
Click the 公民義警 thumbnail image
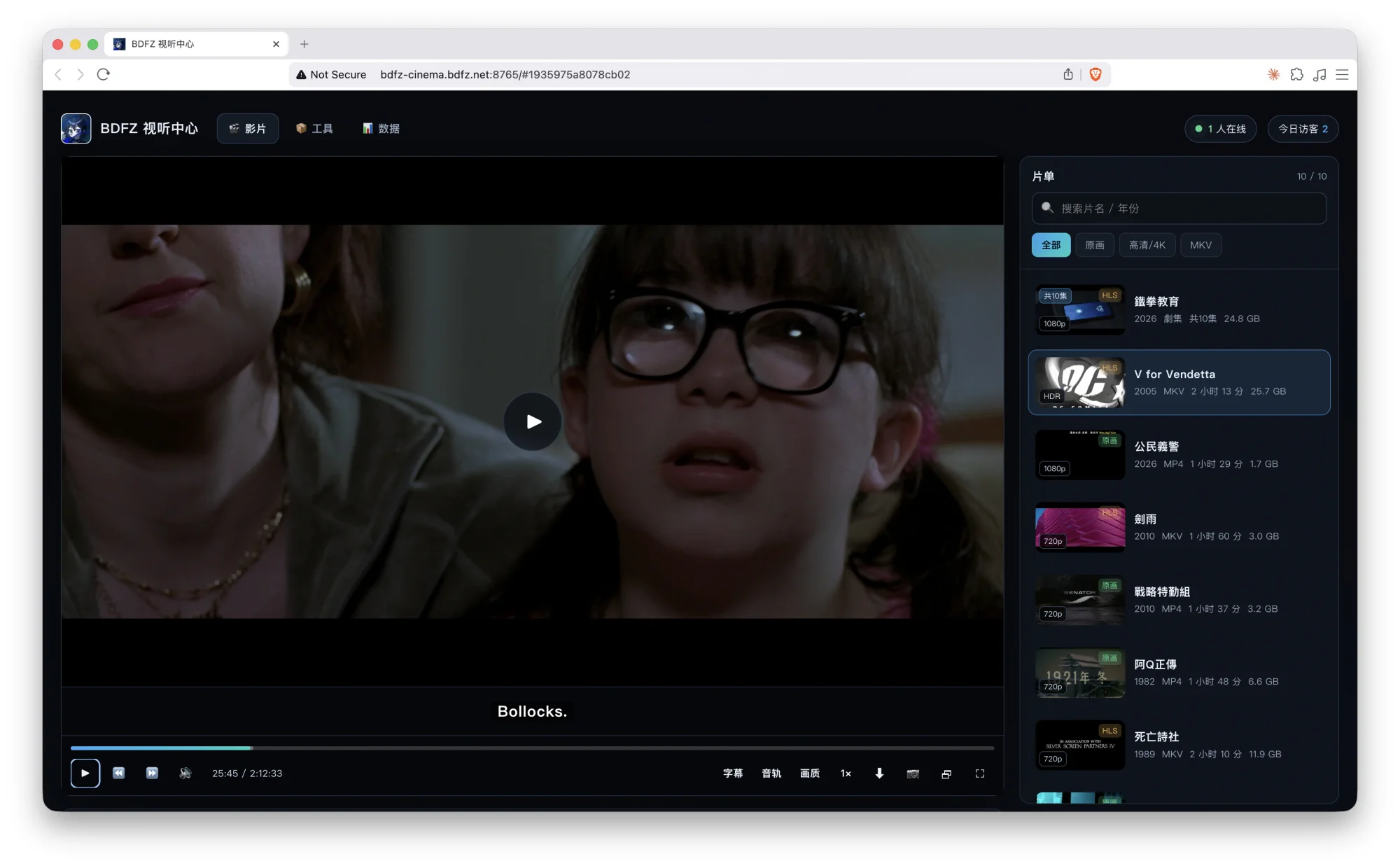click(x=1080, y=455)
